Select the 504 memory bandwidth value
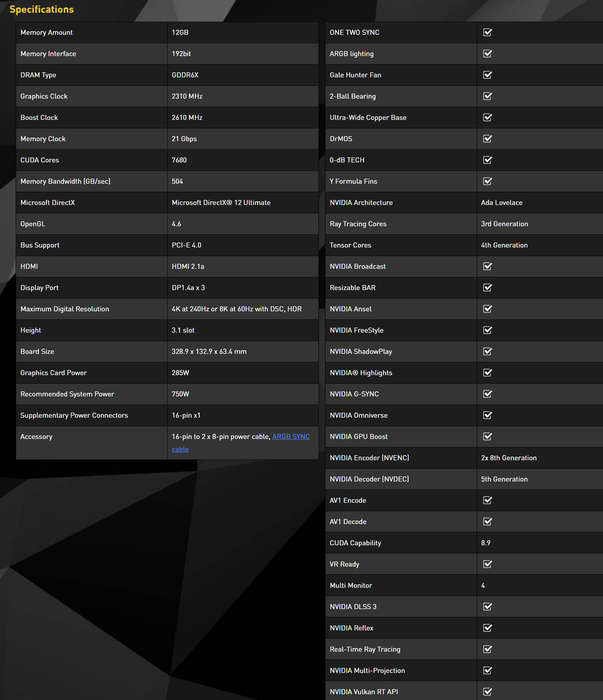Screen dimensions: 603x700 177,181
